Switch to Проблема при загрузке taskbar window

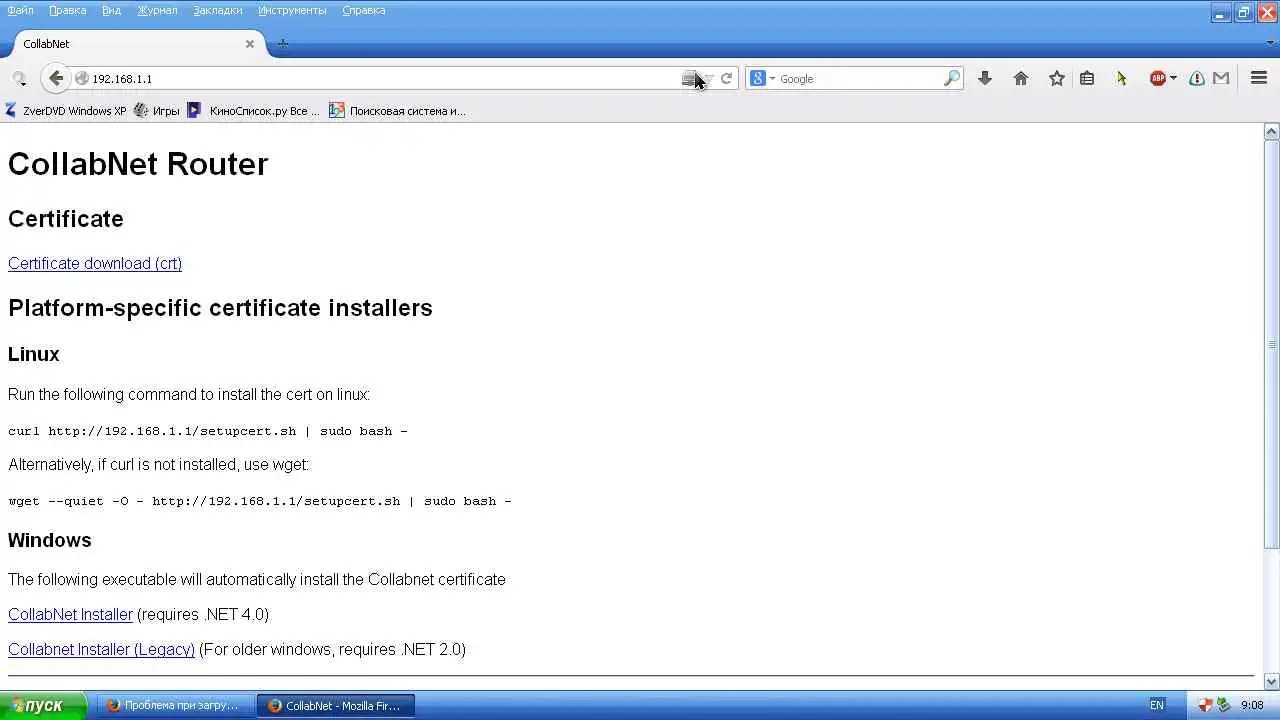[x=175, y=705]
